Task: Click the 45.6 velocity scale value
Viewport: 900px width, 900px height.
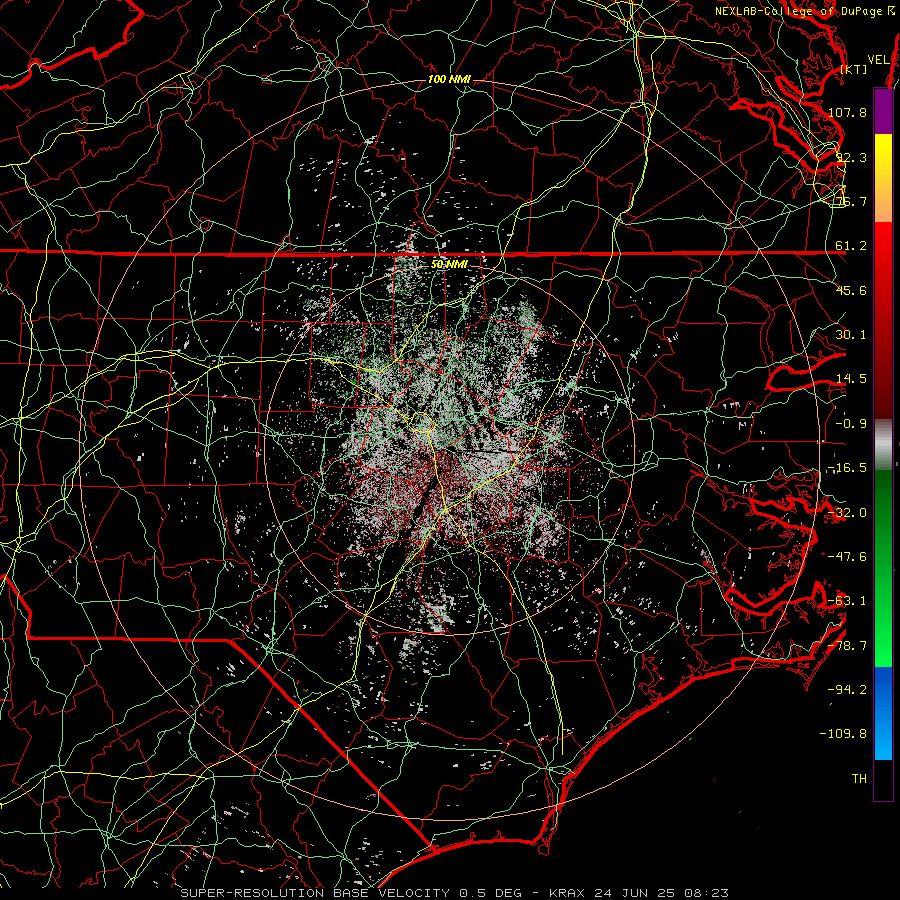Action: pyautogui.click(x=851, y=290)
